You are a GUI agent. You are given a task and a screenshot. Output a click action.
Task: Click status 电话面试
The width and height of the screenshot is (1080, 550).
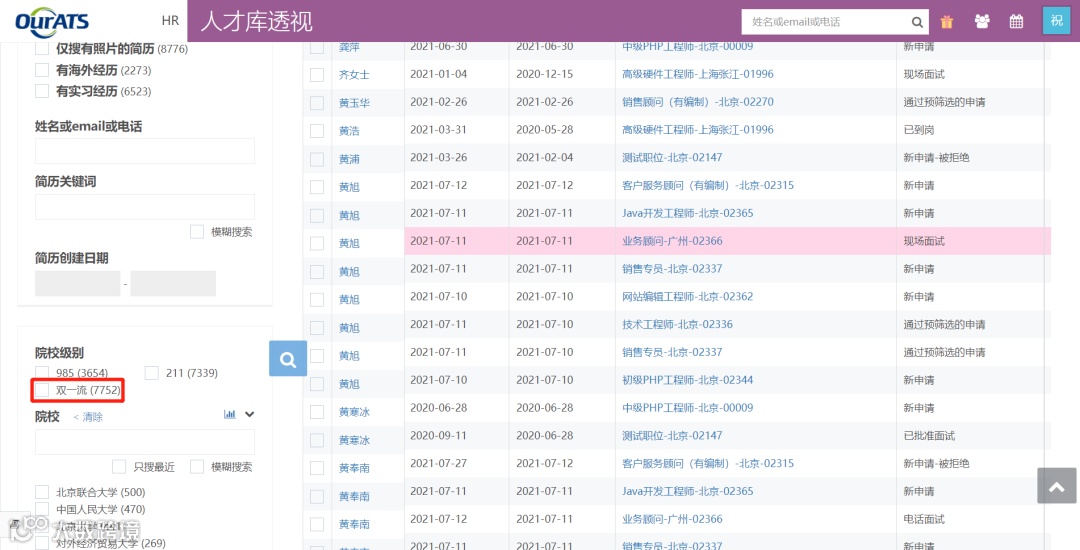point(924,519)
